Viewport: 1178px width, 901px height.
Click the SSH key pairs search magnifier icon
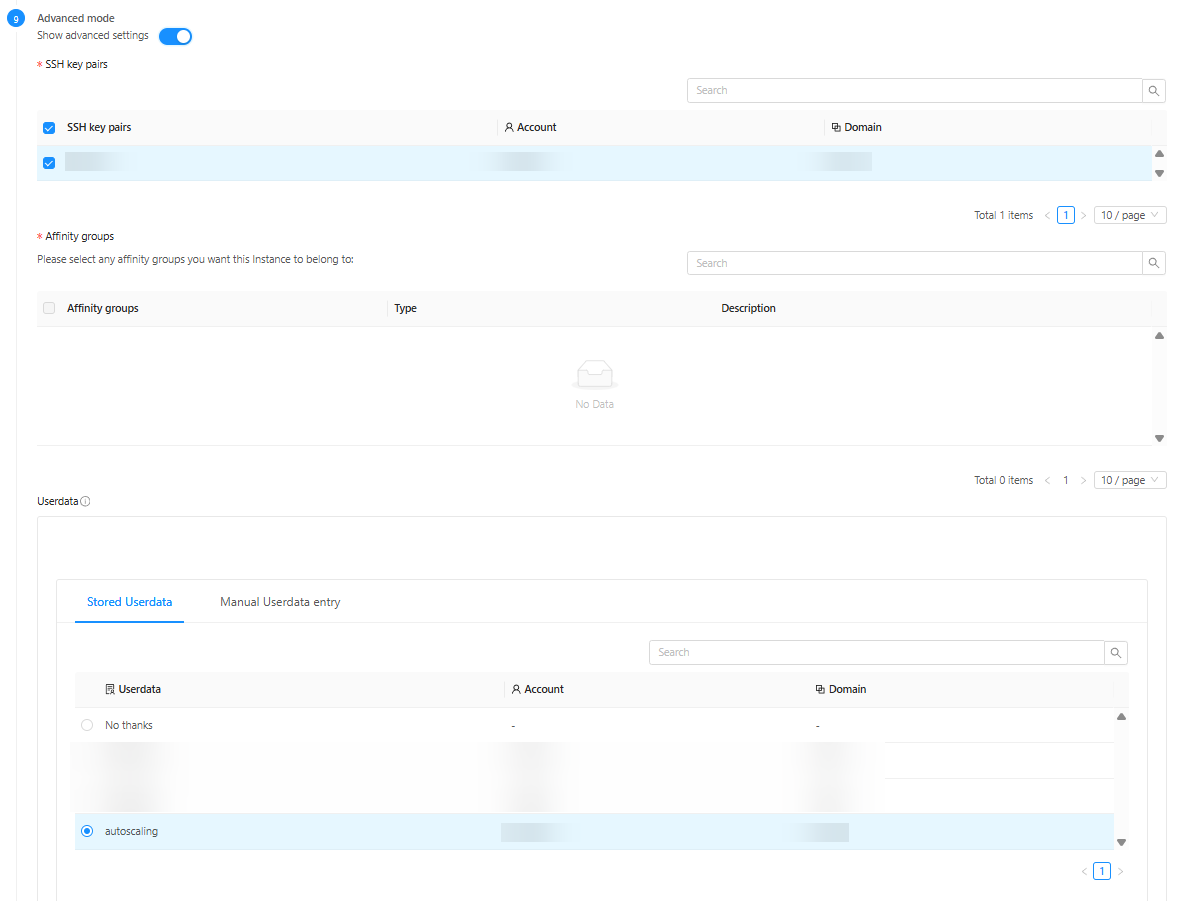coord(1154,91)
